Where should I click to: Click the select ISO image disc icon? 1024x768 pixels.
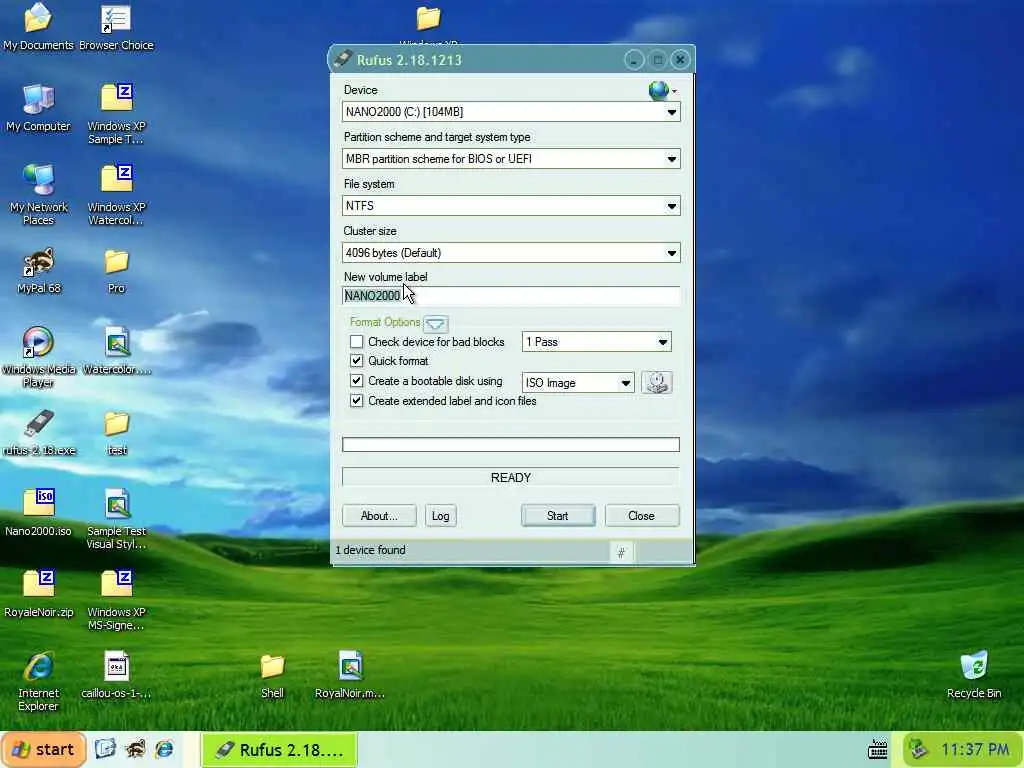pos(656,383)
